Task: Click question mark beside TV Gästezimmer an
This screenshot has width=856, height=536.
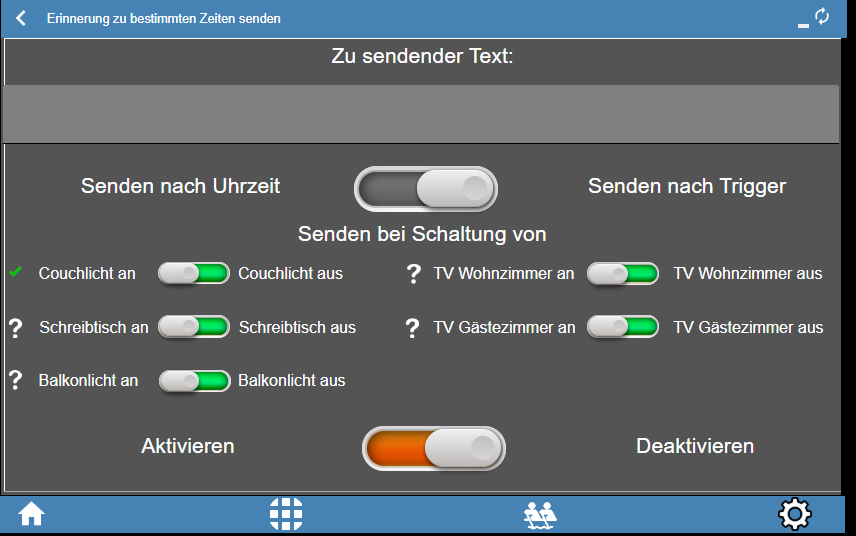Action: [413, 328]
